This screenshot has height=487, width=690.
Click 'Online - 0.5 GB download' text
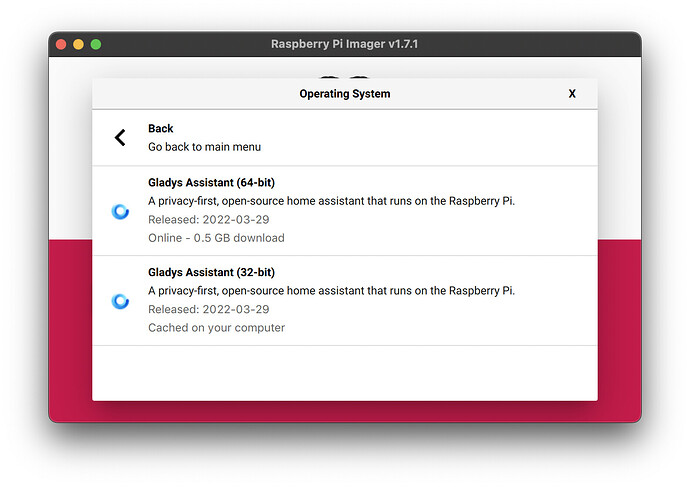pyautogui.click(x=217, y=238)
